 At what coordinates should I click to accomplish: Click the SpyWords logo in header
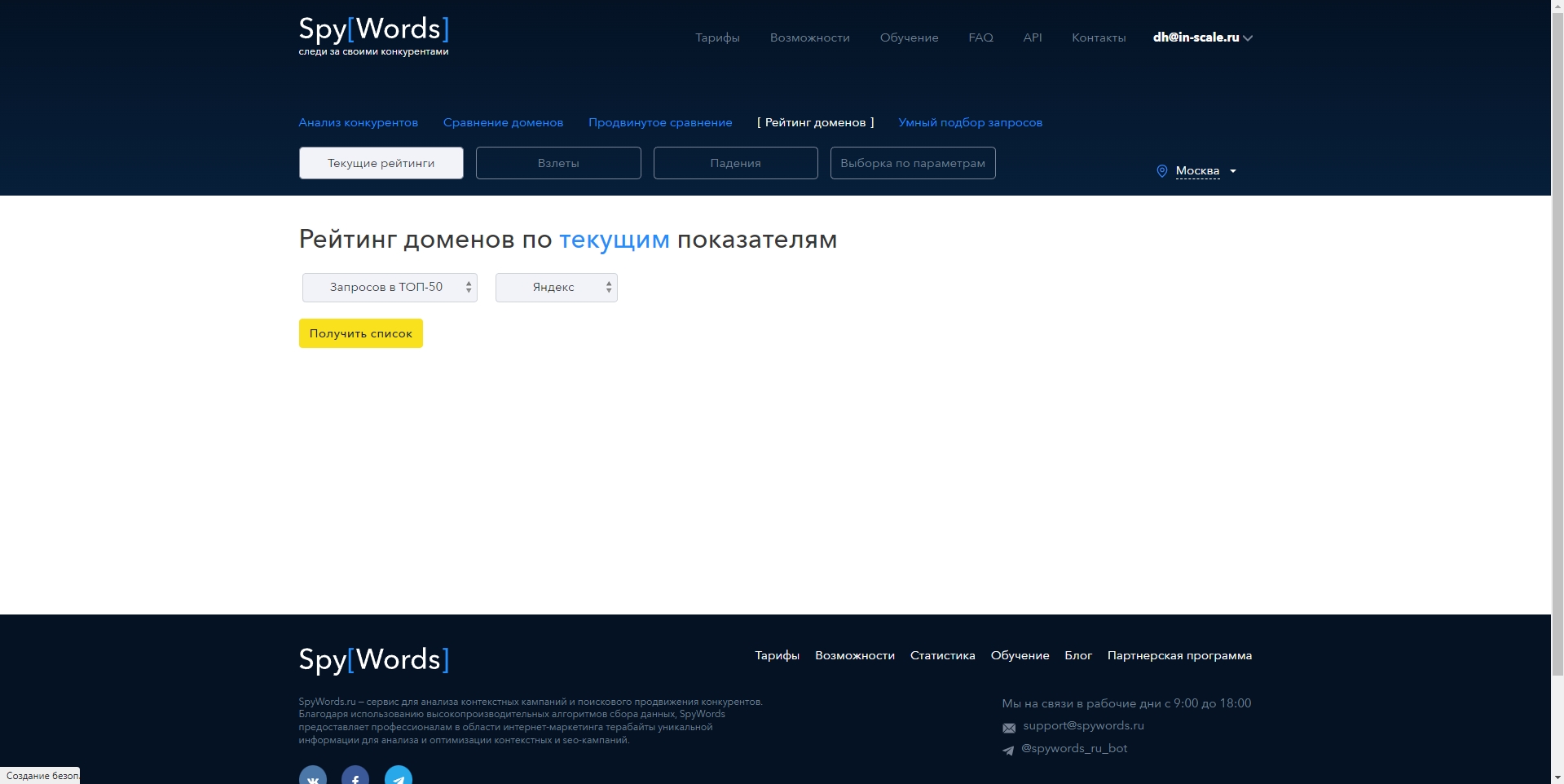(x=373, y=37)
